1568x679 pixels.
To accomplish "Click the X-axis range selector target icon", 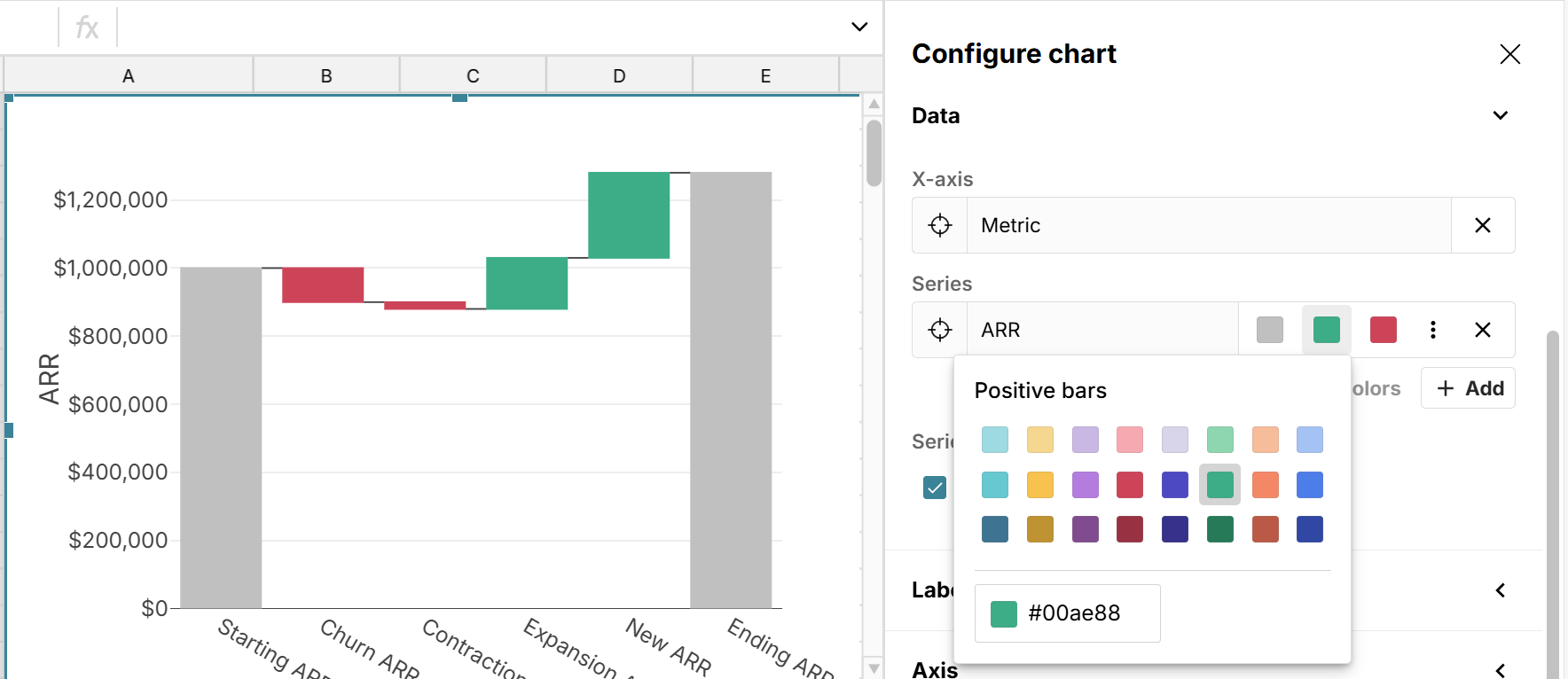I will pyautogui.click(x=940, y=225).
